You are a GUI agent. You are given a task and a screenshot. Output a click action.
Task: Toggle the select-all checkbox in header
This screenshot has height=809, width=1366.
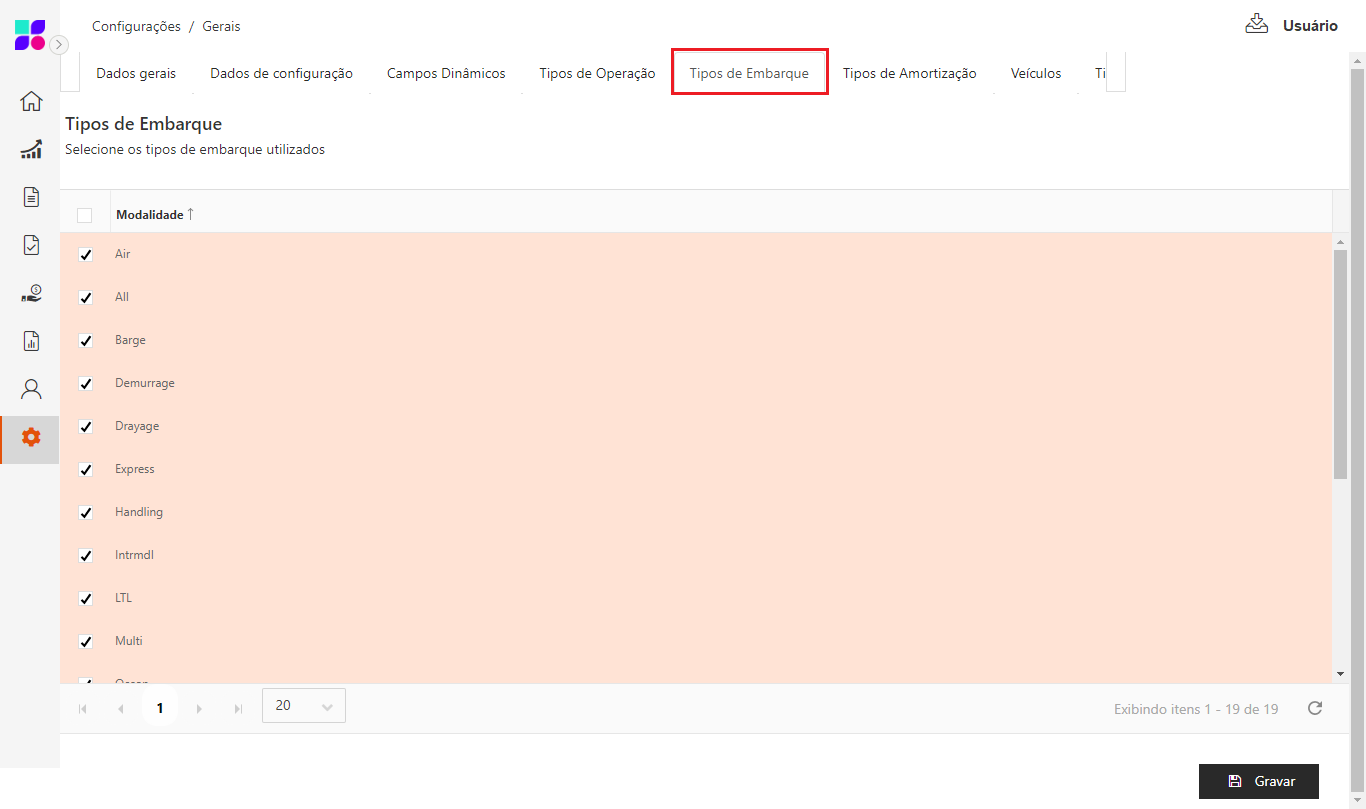(x=85, y=215)
